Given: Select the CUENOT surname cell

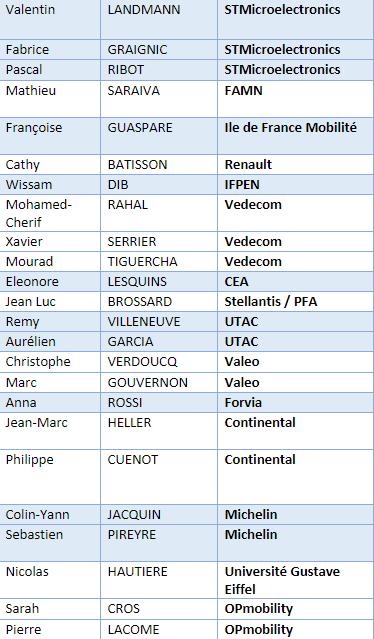Looking at the screenshot, I should [159, 477].
